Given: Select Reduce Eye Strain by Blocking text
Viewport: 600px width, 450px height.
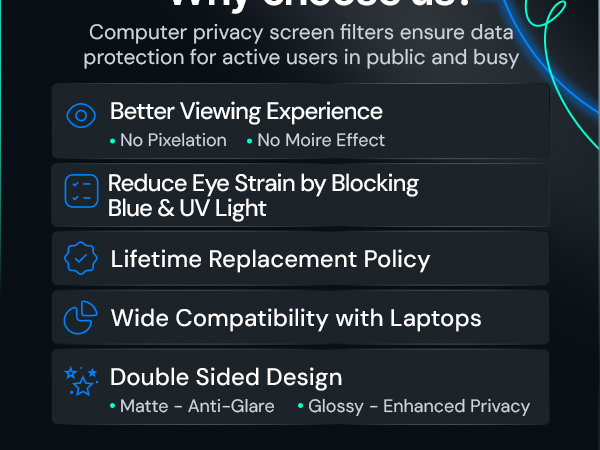Looking at the screenshot, I should click(x=263, y=183).
